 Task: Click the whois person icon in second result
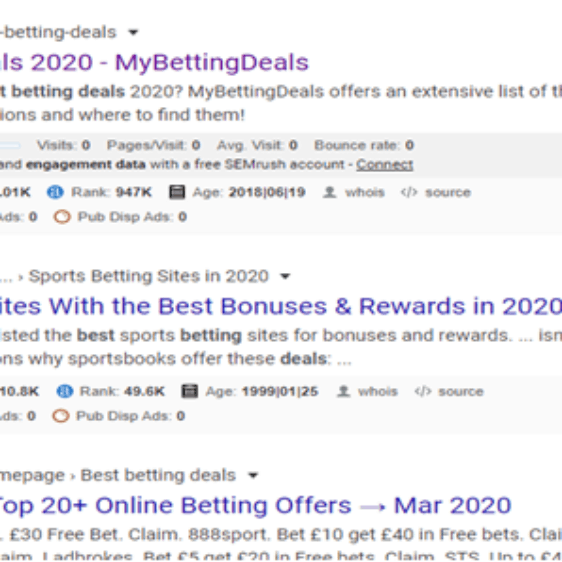[343, 391]
